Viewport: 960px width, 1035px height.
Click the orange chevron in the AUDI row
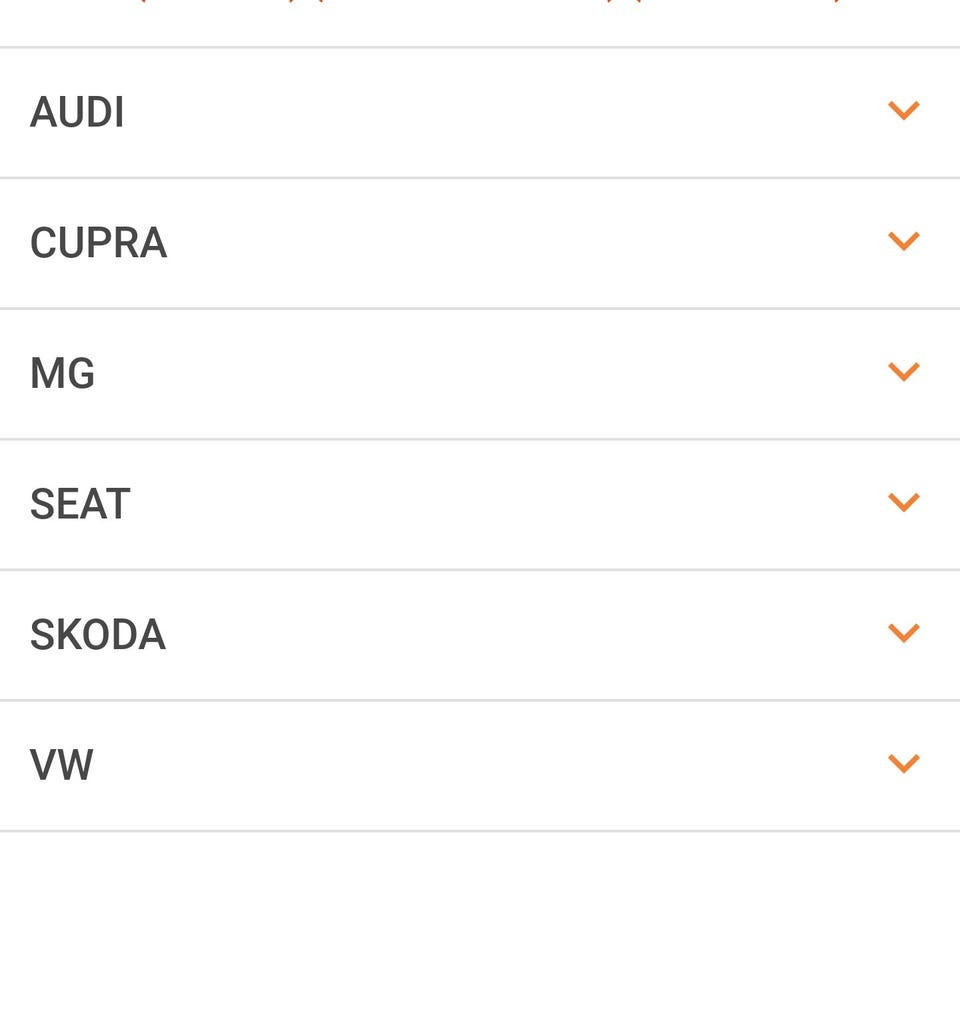(903, 111)
